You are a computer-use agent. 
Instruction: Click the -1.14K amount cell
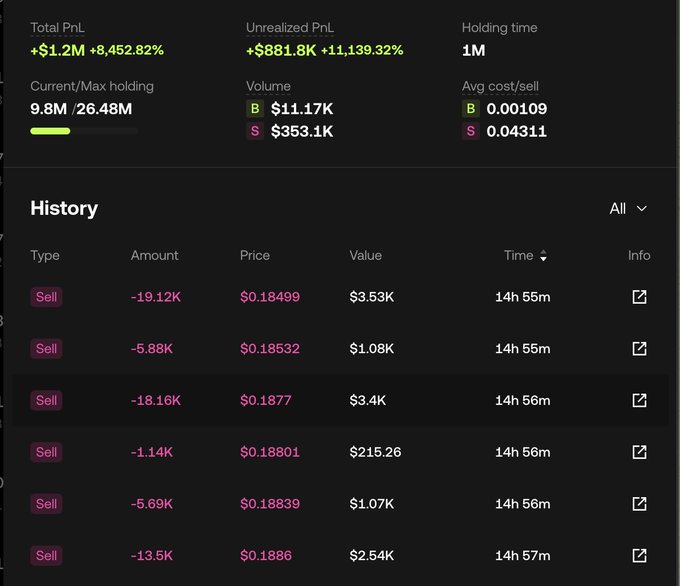[151, 452]
